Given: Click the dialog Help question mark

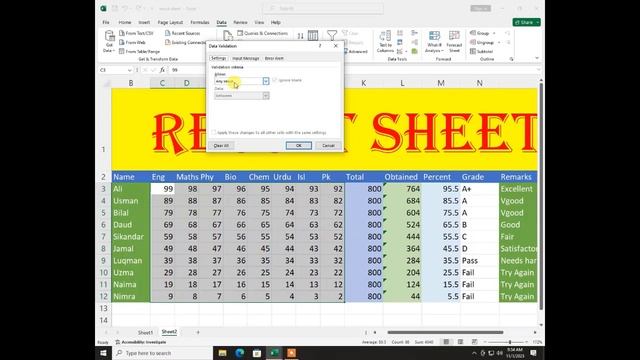Looking at the screenshot, I should 320,46.
